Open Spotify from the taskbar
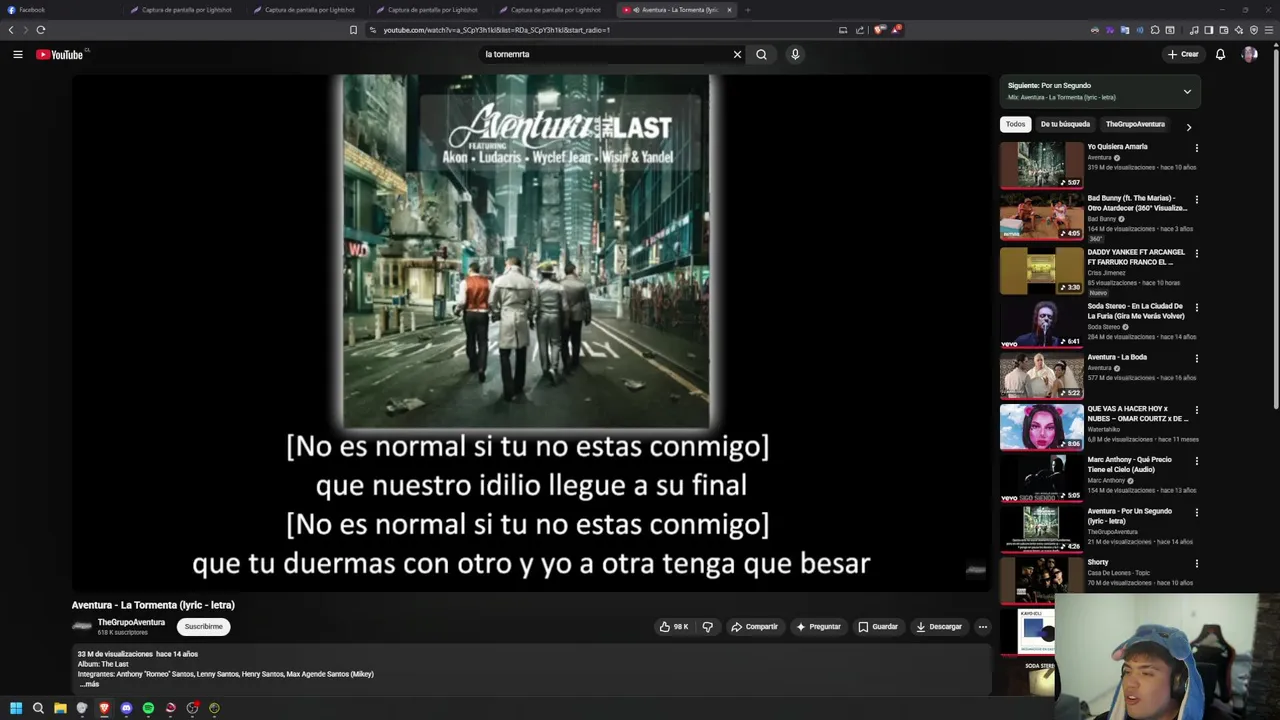Image resolution: width=1280 pixels, height=720 pixels. click(148, 708)
